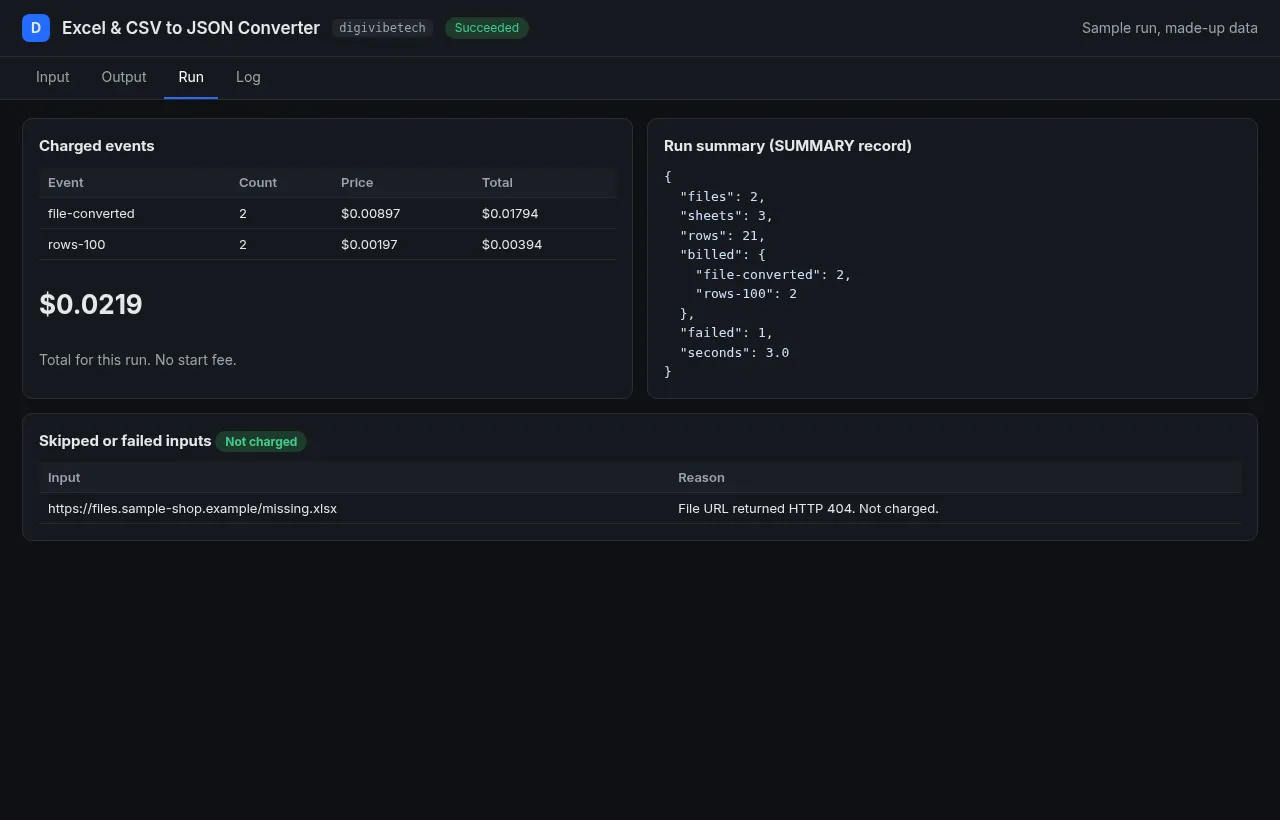
Task: Click the $0.0219 run total
Action: click(91, 304)
